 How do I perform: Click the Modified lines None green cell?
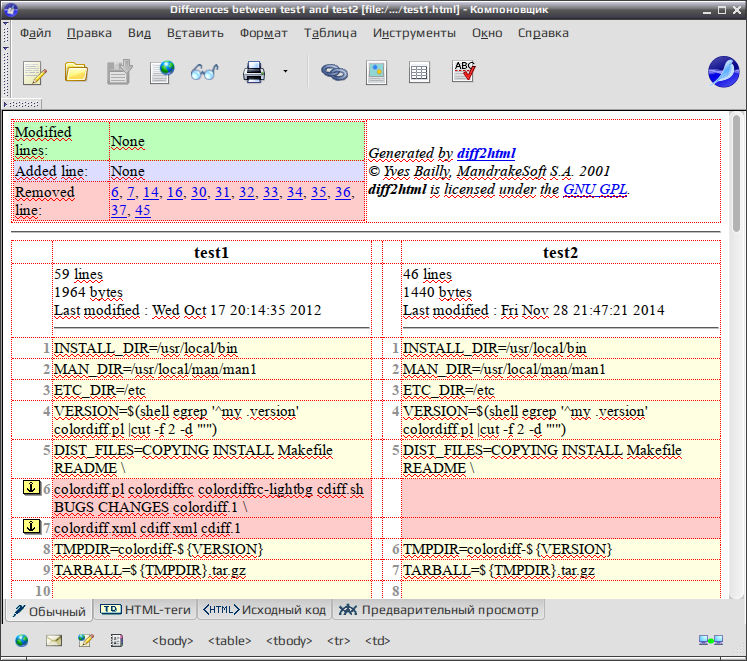pos(237,141)
